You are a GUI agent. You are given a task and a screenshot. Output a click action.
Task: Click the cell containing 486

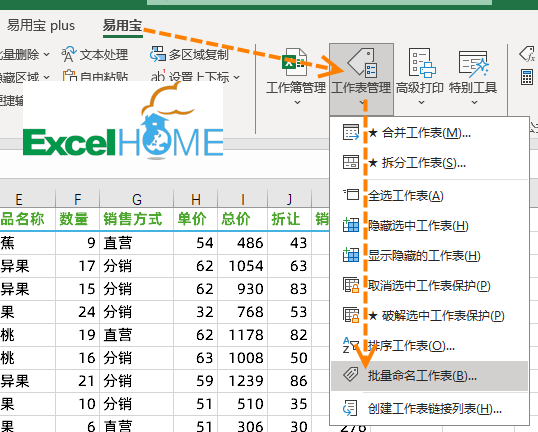click(x=243, y=243)
